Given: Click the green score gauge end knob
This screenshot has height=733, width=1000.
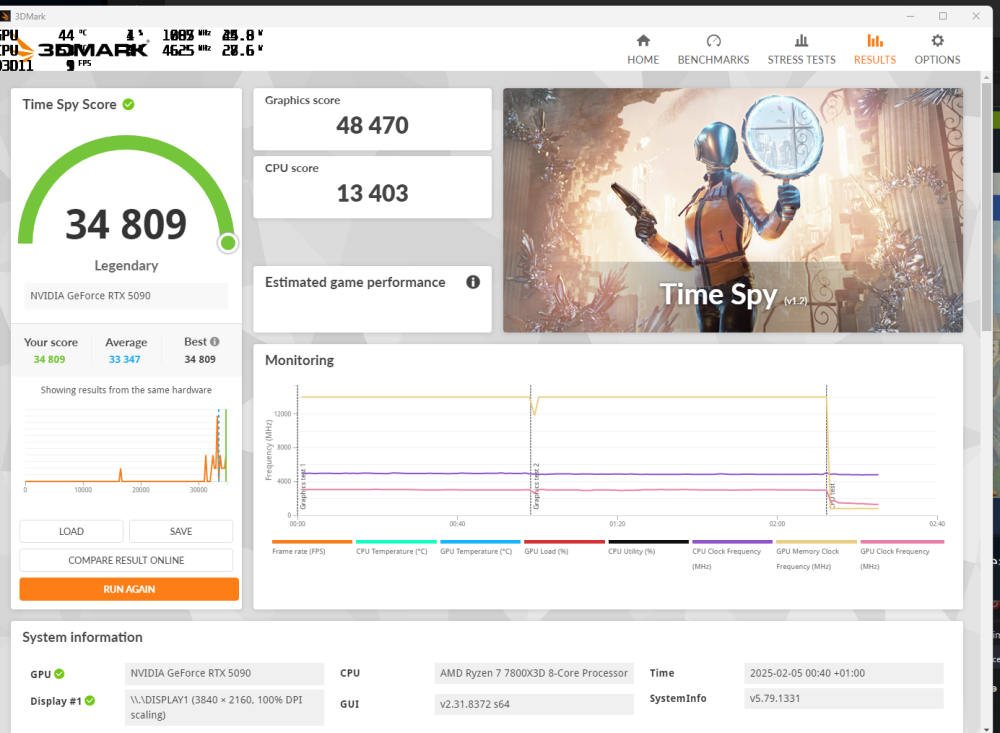Looking at the screenshot, I should [228, 243].
